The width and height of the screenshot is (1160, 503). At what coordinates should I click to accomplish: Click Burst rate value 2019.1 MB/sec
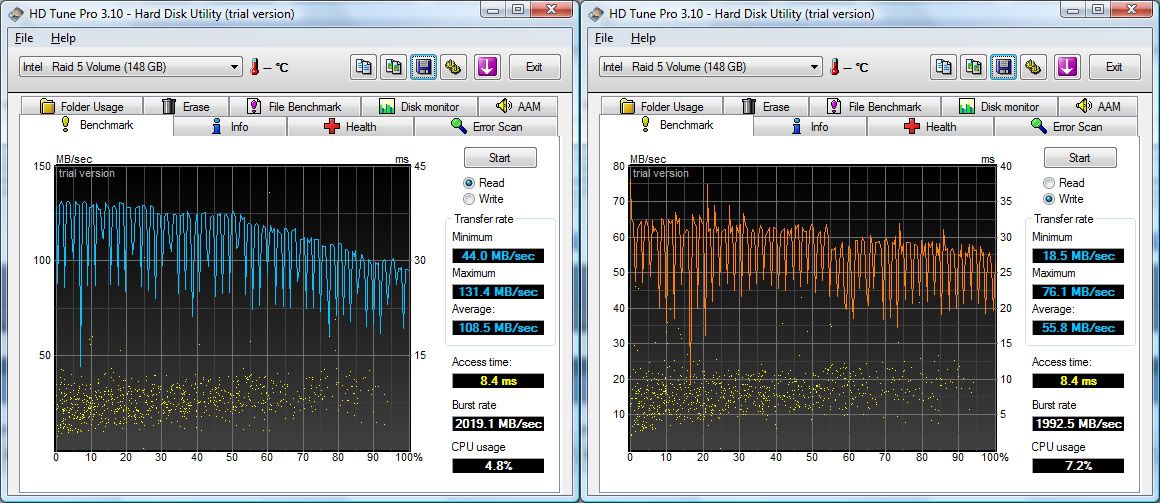click(498, 424)
